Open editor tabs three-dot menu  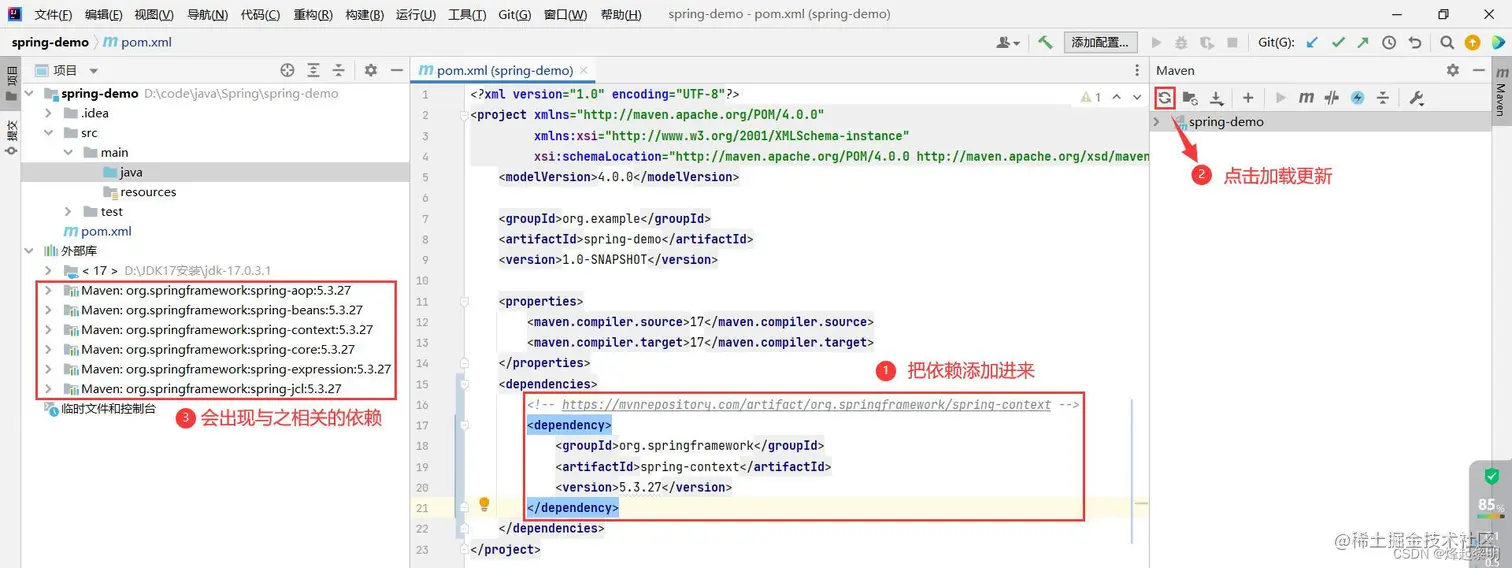[1137, 70]
